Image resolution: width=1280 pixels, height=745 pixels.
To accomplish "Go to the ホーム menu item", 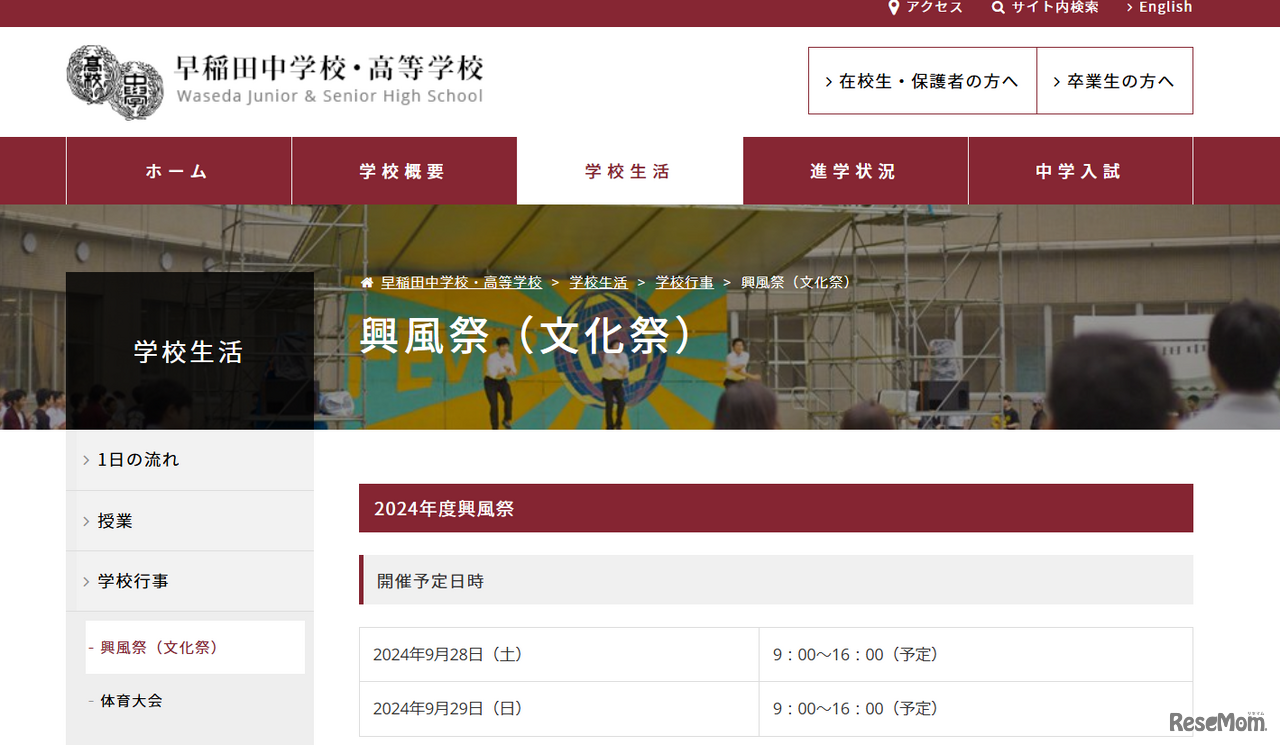I will [x=179, y=171].
